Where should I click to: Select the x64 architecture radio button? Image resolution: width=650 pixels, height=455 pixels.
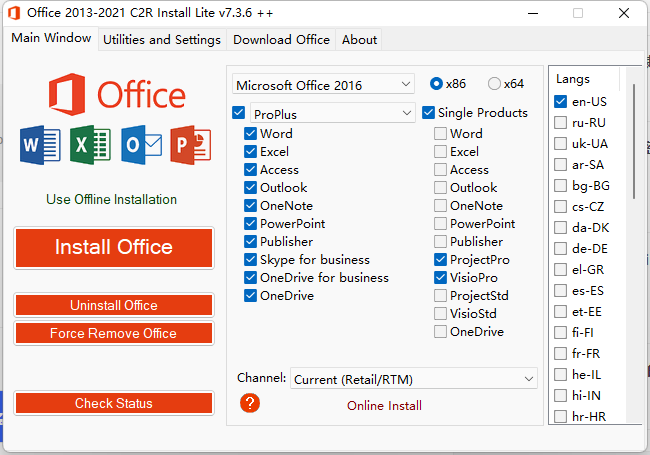tap(495, 84)
